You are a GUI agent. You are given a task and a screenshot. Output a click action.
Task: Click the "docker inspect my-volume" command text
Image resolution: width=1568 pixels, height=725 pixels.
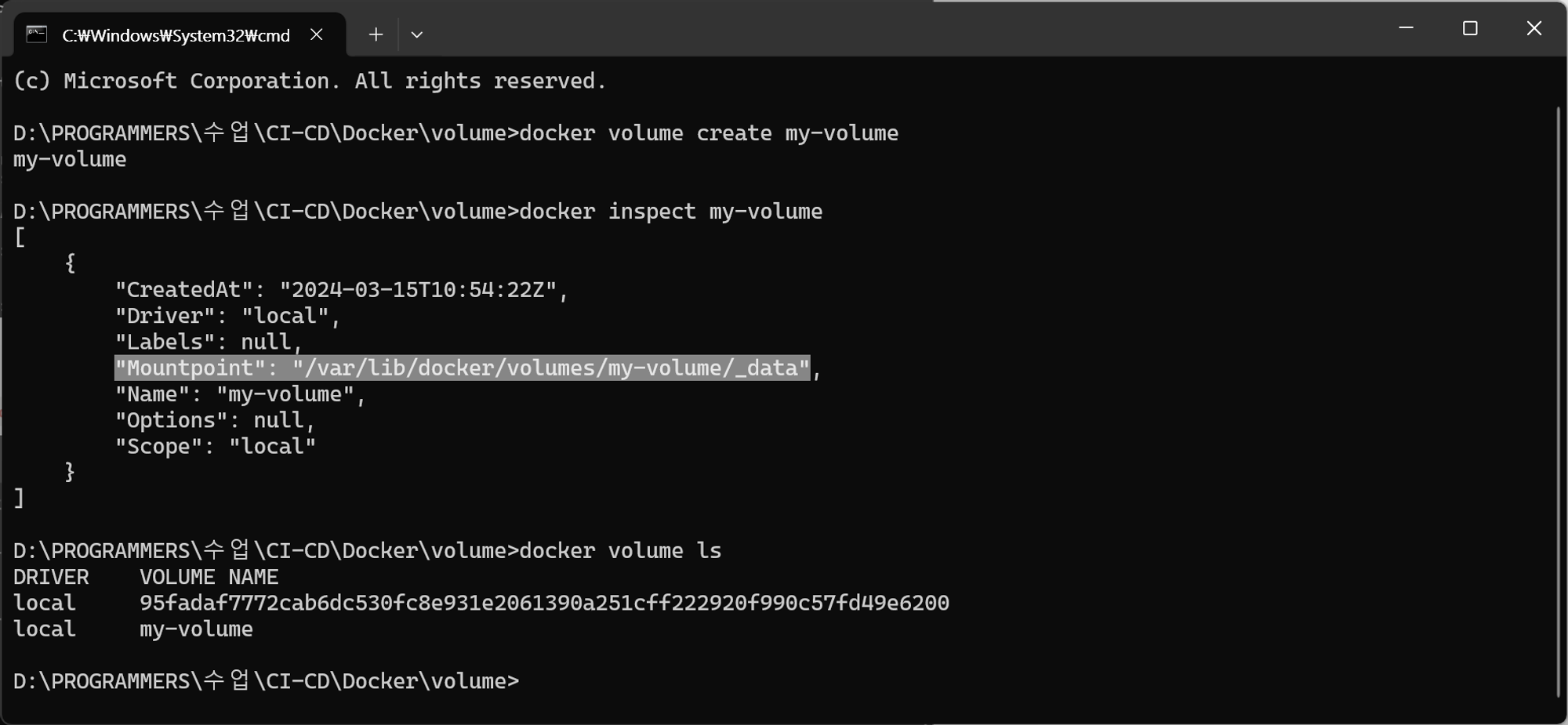[x=671, y=212]
